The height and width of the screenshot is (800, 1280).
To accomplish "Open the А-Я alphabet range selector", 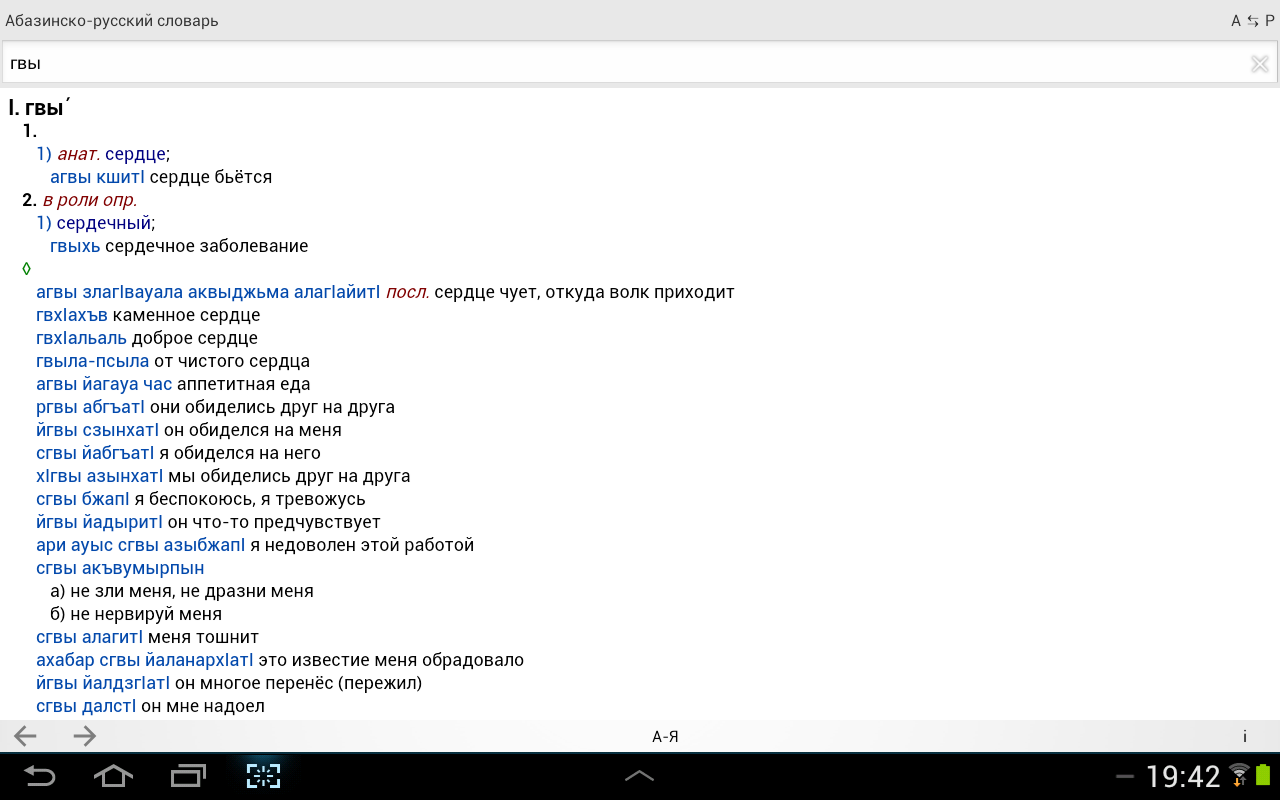I will (665, 737).
